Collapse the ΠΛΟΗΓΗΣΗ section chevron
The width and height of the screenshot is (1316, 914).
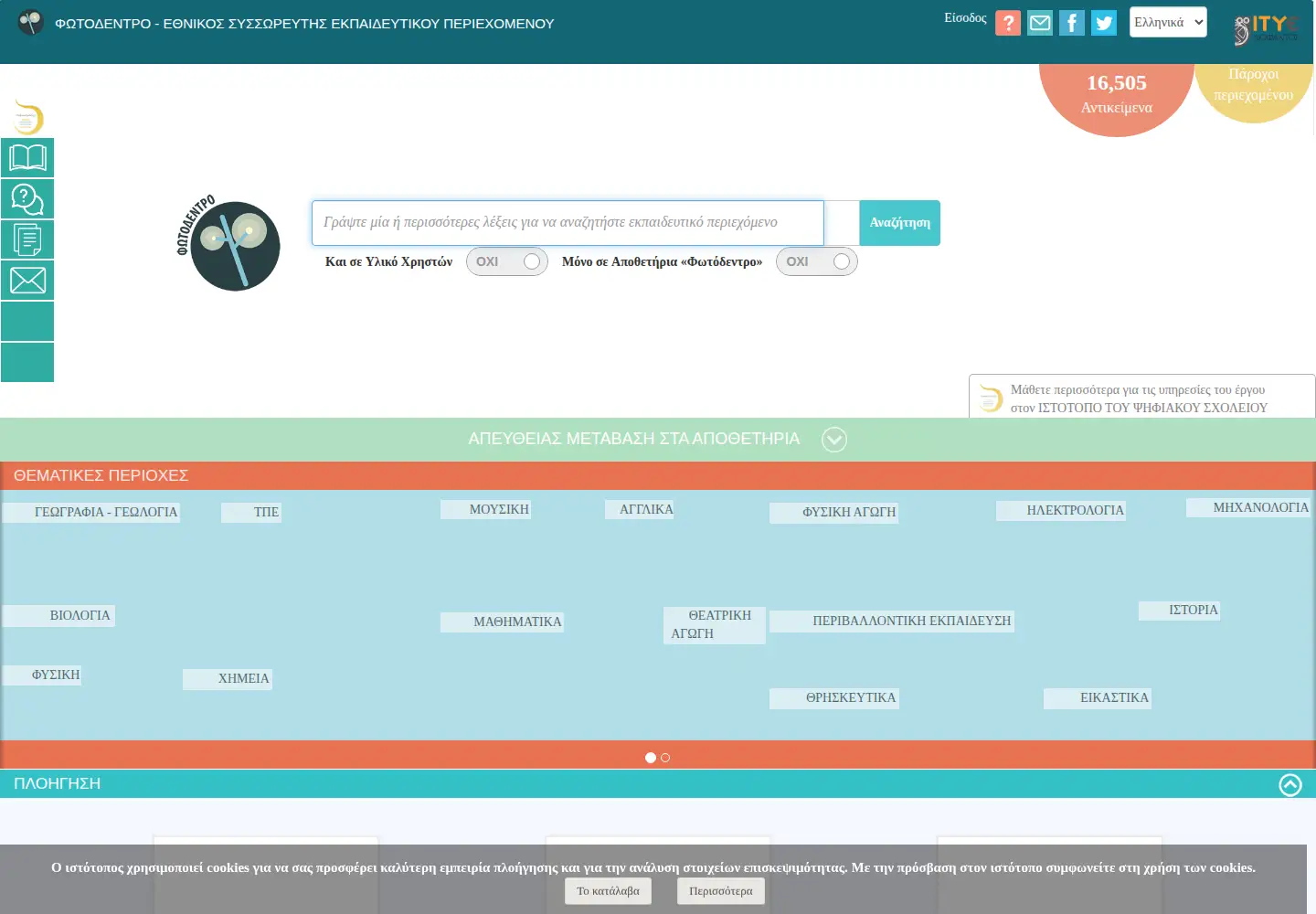pyautogui.click(x=1290, y=784)
